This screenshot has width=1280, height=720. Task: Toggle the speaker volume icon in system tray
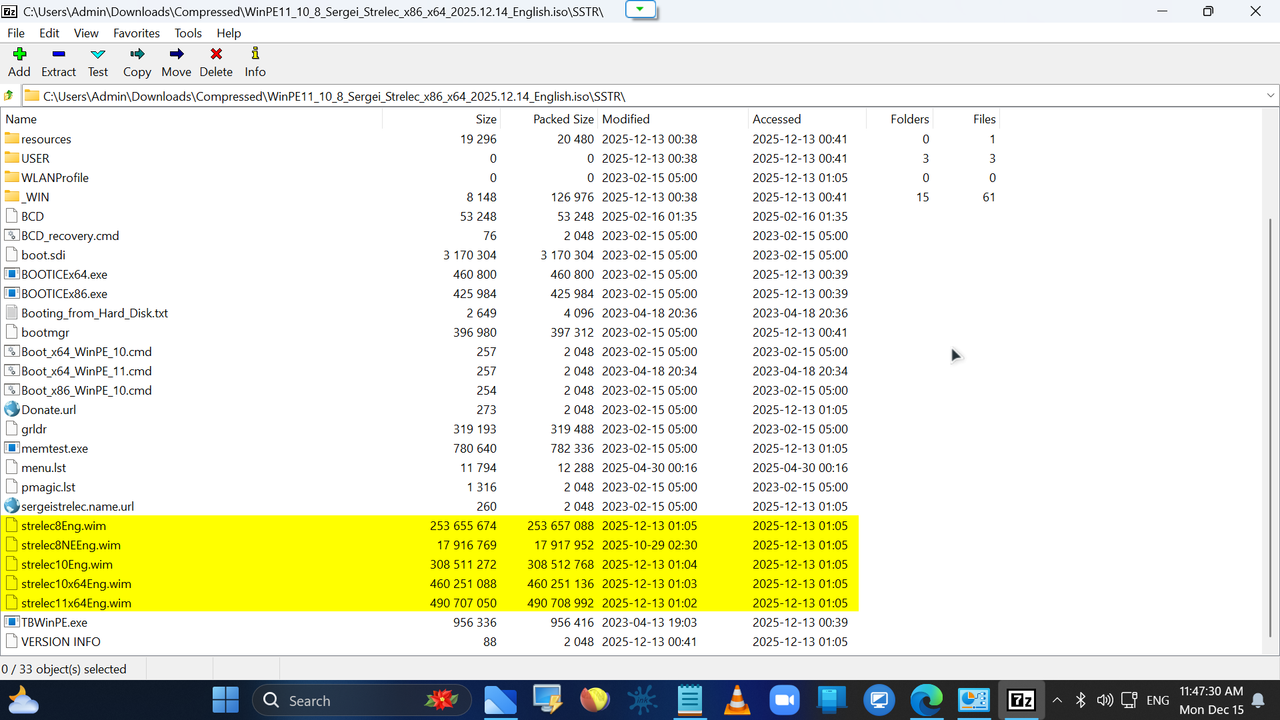point(1105,700)
